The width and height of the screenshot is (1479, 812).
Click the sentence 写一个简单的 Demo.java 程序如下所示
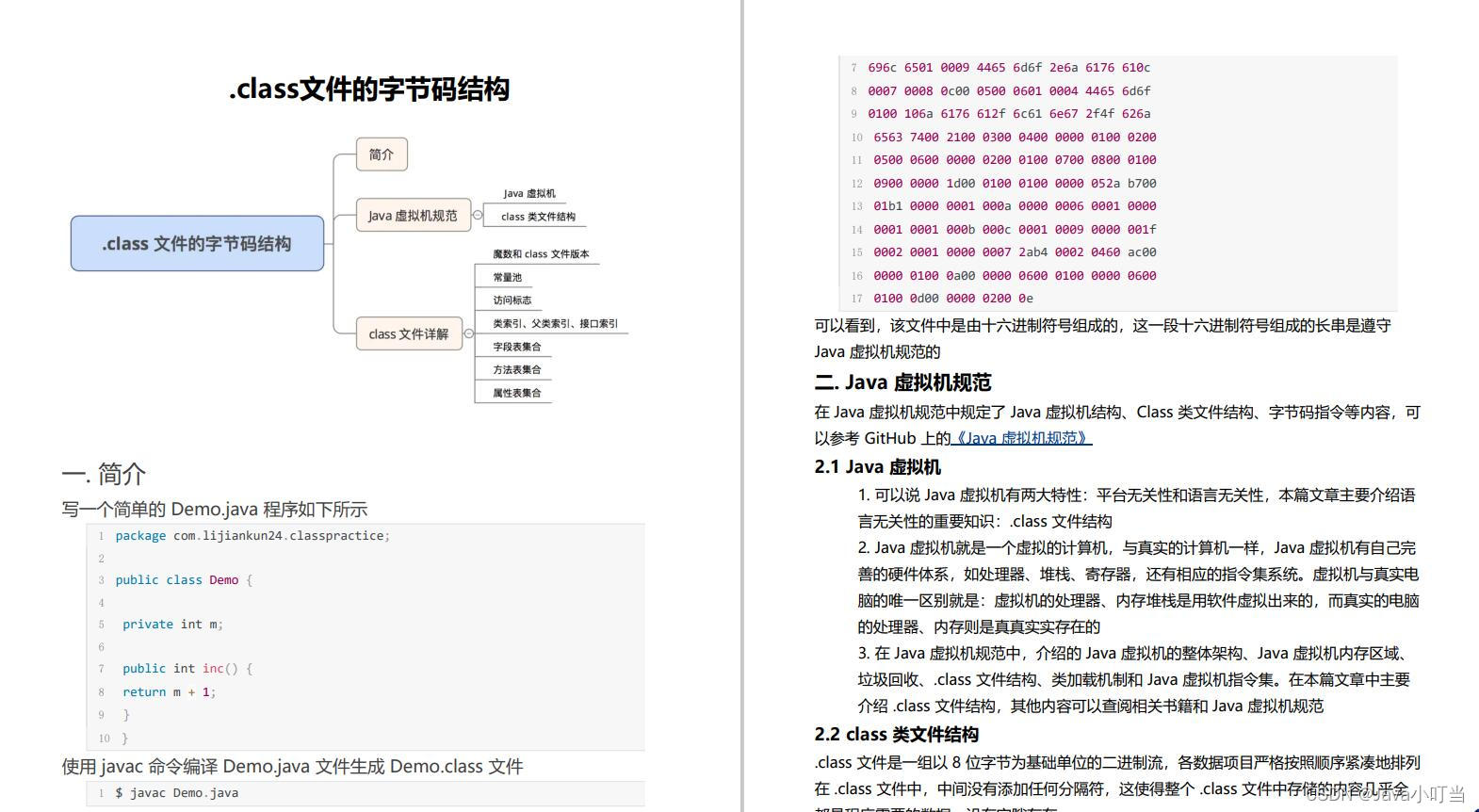(215, 510)
